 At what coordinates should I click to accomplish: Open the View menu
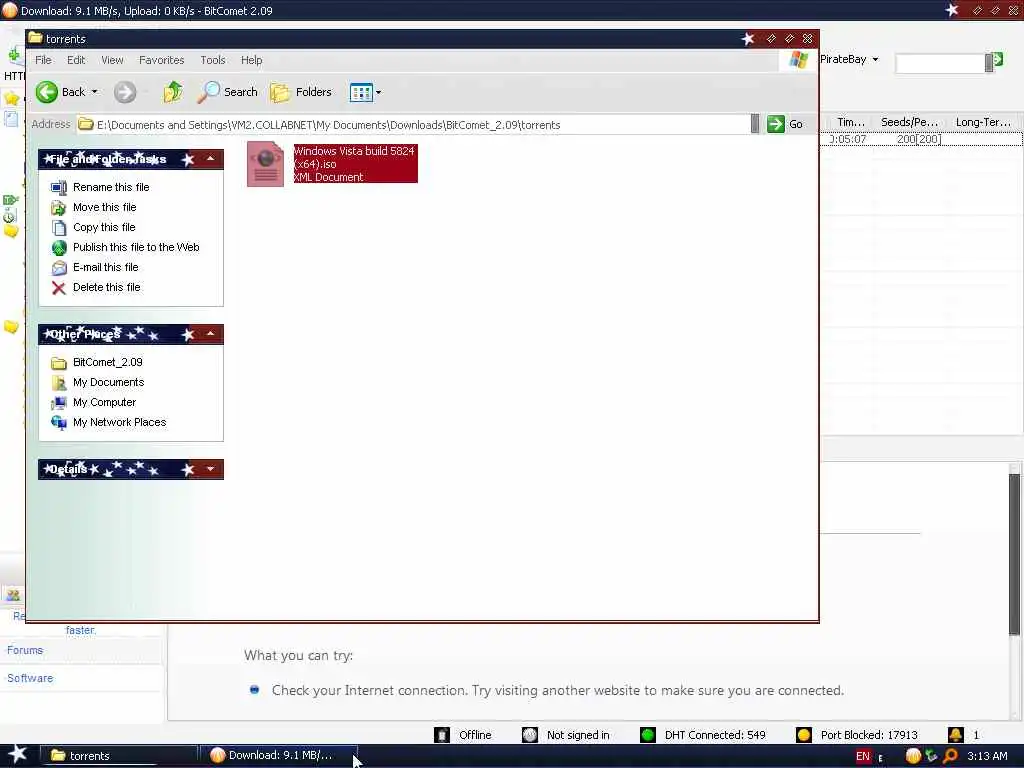click(x=112, y=60)
